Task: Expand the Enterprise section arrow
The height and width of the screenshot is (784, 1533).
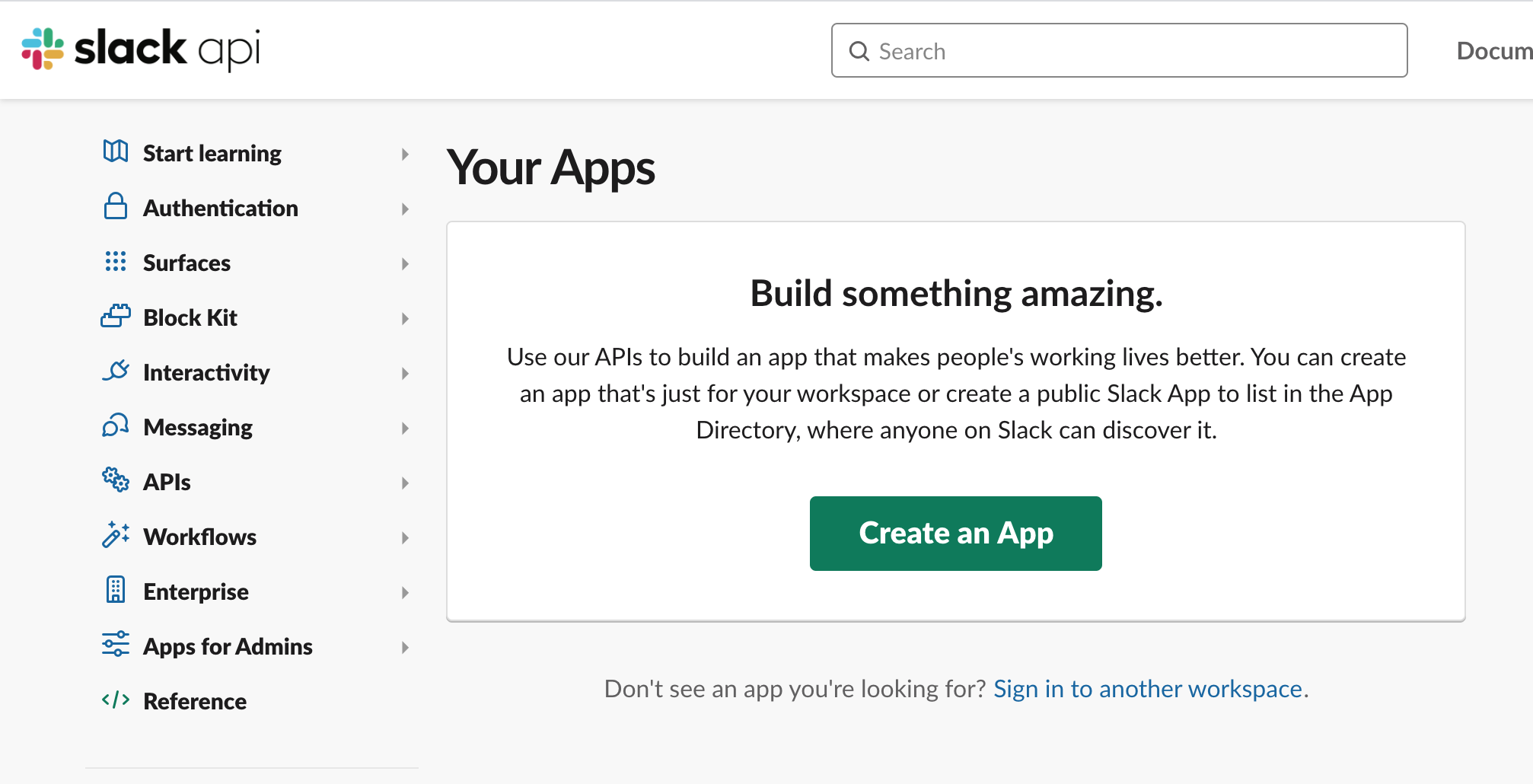Action: click(405, 593)
